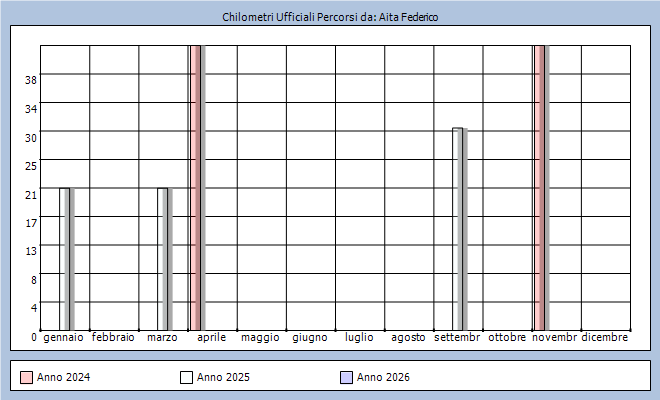This screenshot has height=400, width=660.
Task: Select the tall pink aprile bar
Action: pyautogui.click(x=196, y=188)
